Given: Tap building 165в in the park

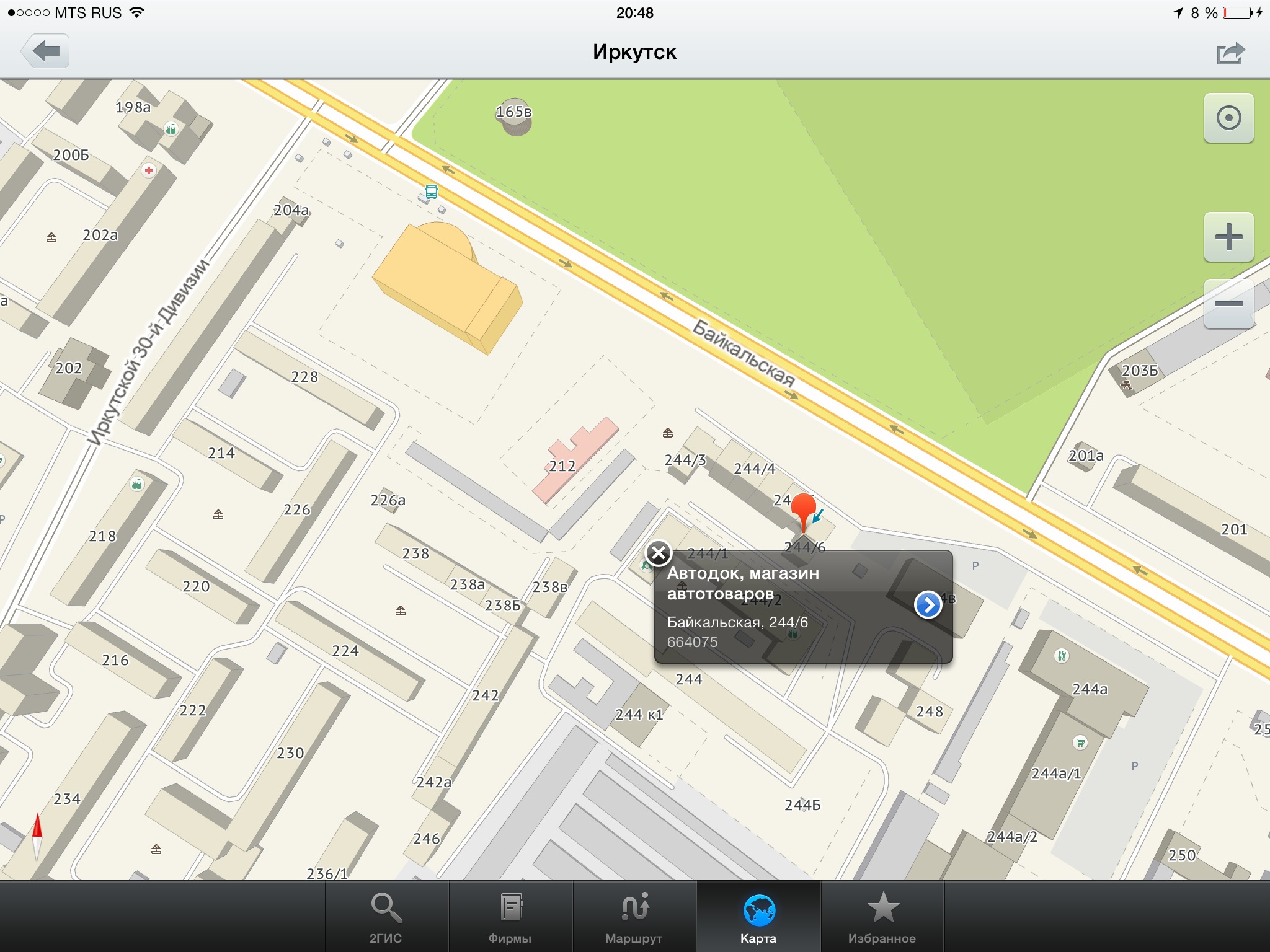Looking at the screenshot, I should coord(515,116).
